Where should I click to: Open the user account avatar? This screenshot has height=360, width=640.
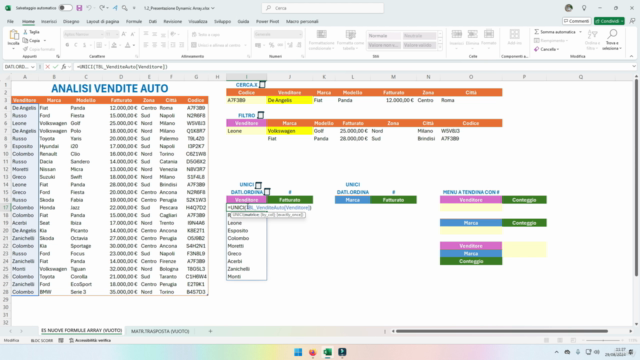coord(569,8)
